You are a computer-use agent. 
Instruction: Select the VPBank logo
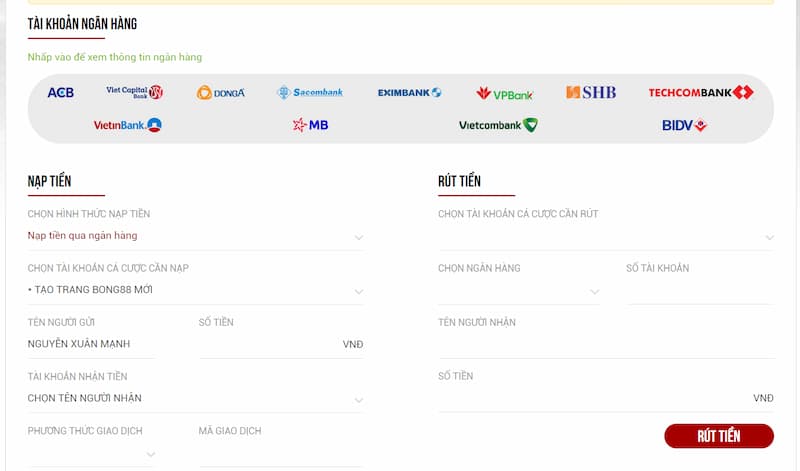coord(505,94)
